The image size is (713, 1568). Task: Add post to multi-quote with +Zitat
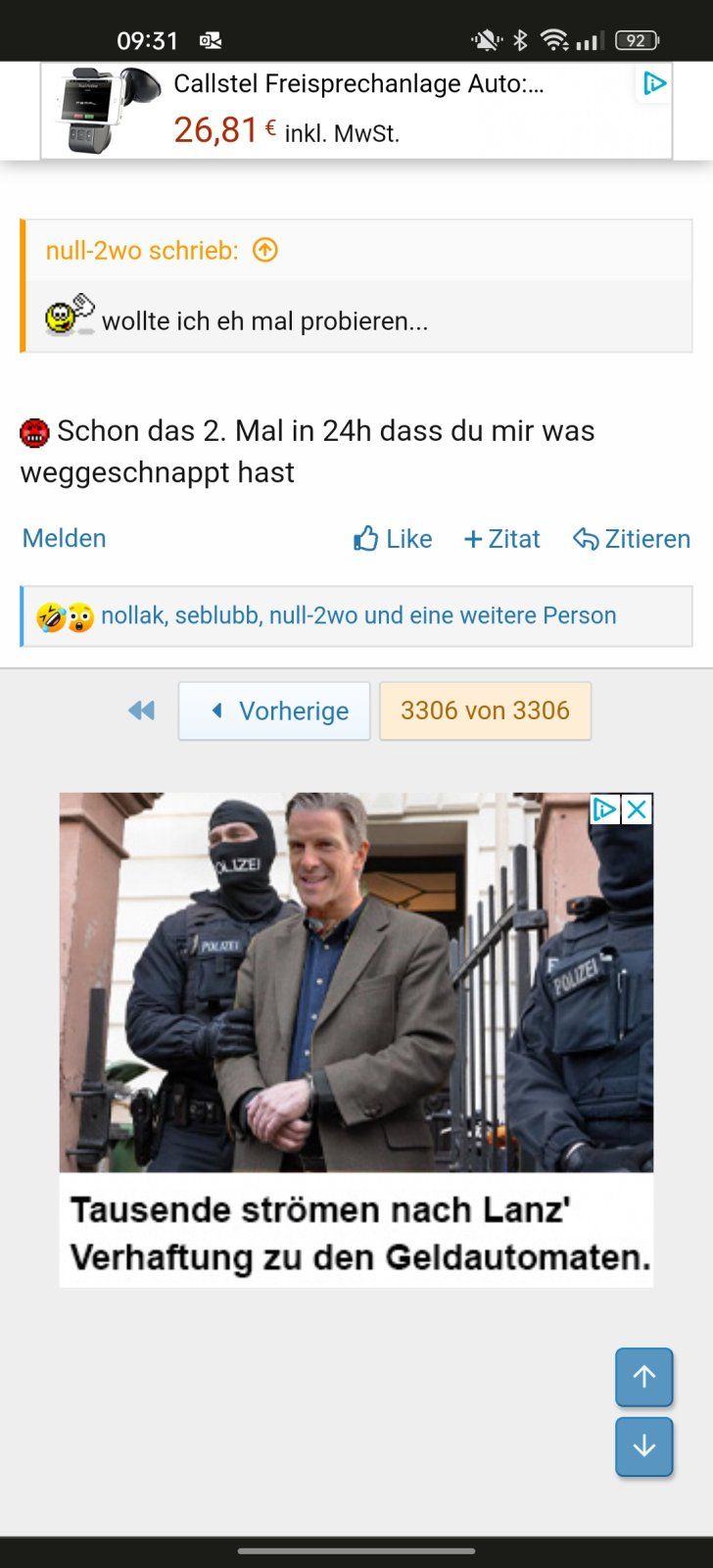(501, 539)
